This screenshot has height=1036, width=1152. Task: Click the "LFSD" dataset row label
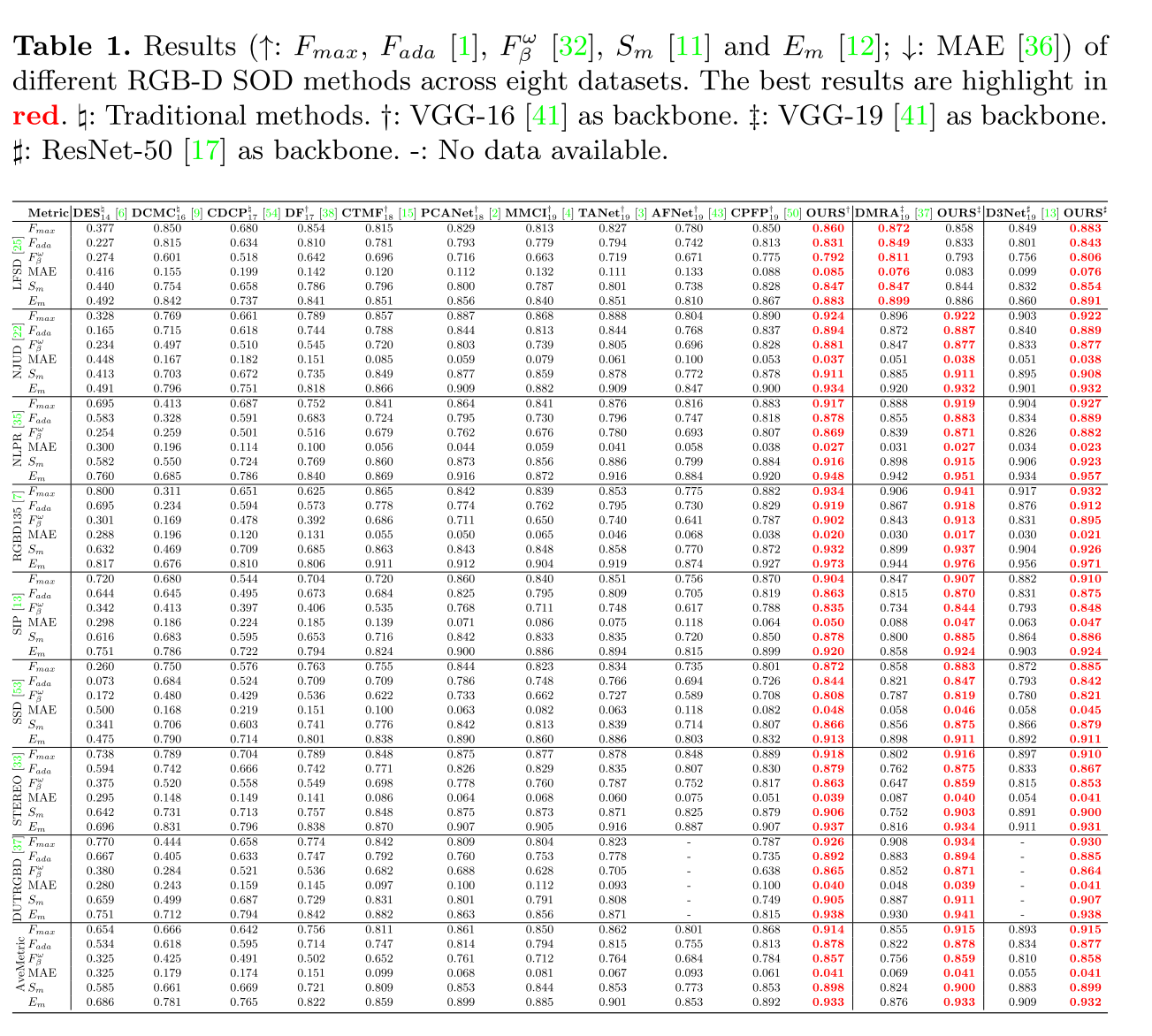(18, 272)
